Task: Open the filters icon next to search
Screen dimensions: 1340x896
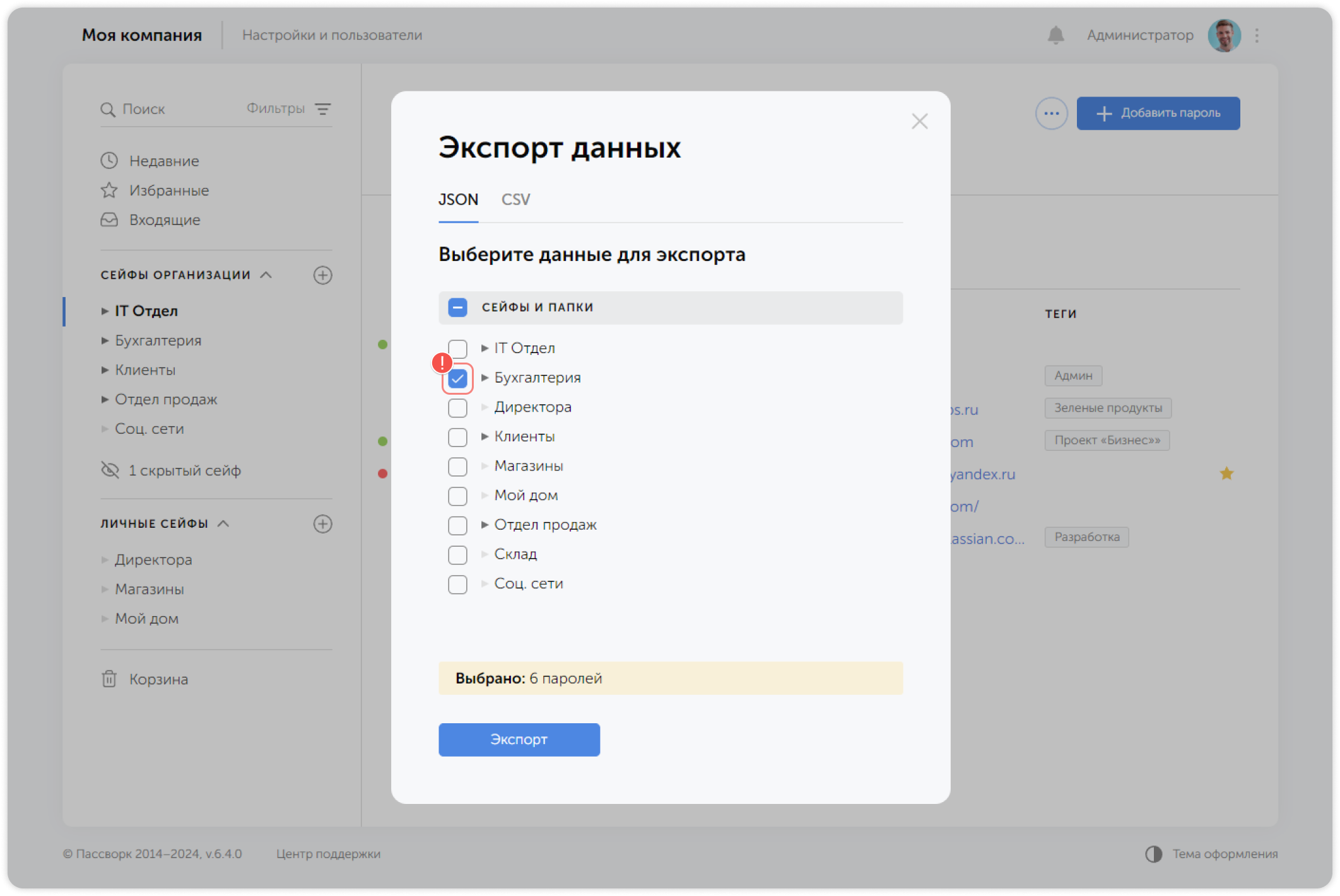Action: (323, 109)
